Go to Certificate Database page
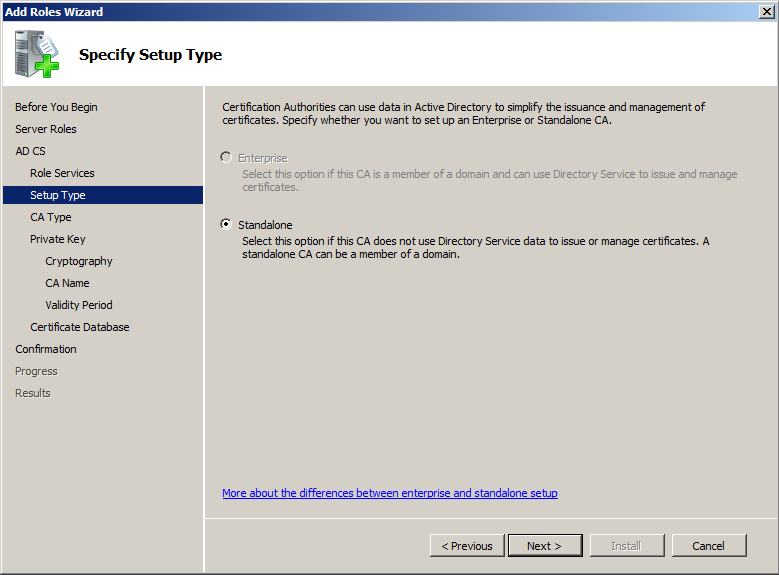Screen dimensions: 779x575 pos(80,327)
